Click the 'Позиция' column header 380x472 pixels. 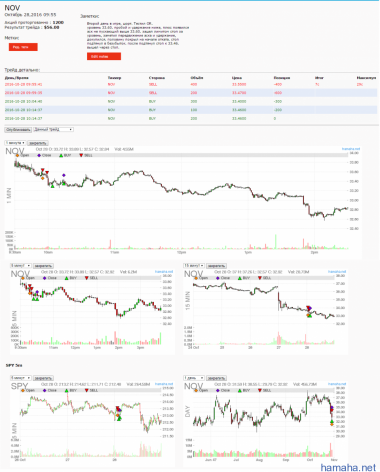coord(282,78)
